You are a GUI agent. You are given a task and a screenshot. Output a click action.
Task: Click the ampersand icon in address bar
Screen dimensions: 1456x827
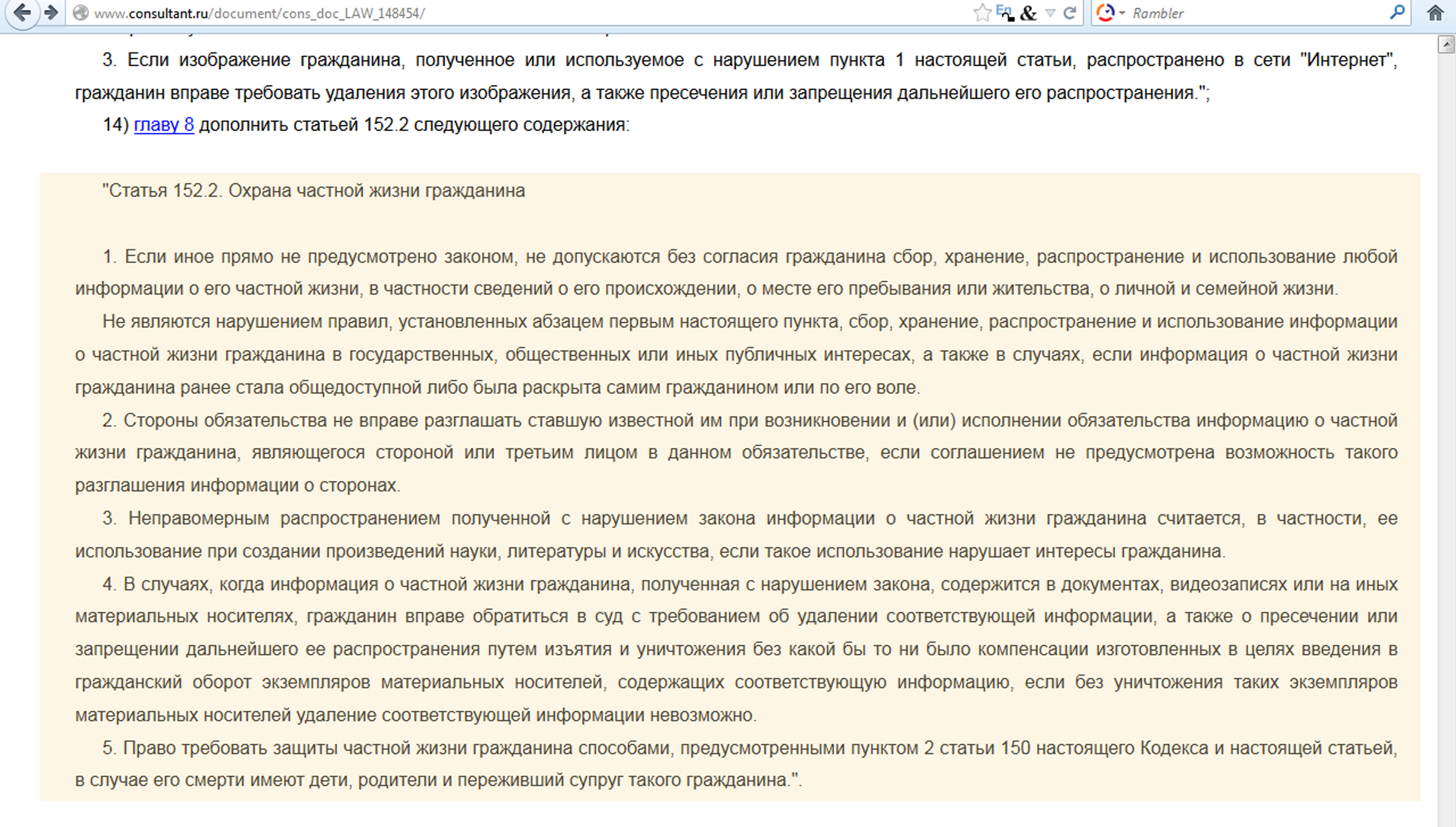pos(1028,13)
